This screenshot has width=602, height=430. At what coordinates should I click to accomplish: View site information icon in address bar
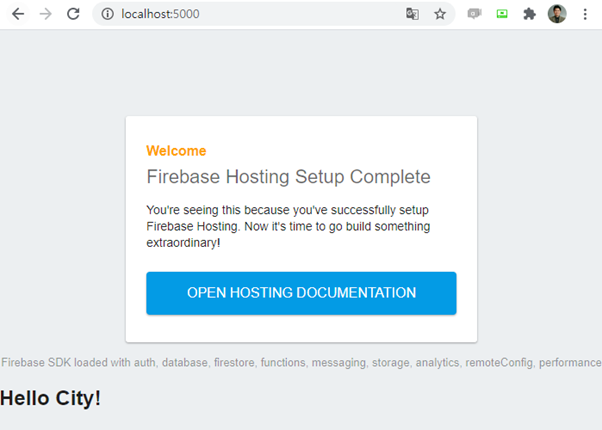(x=108, y=14)
